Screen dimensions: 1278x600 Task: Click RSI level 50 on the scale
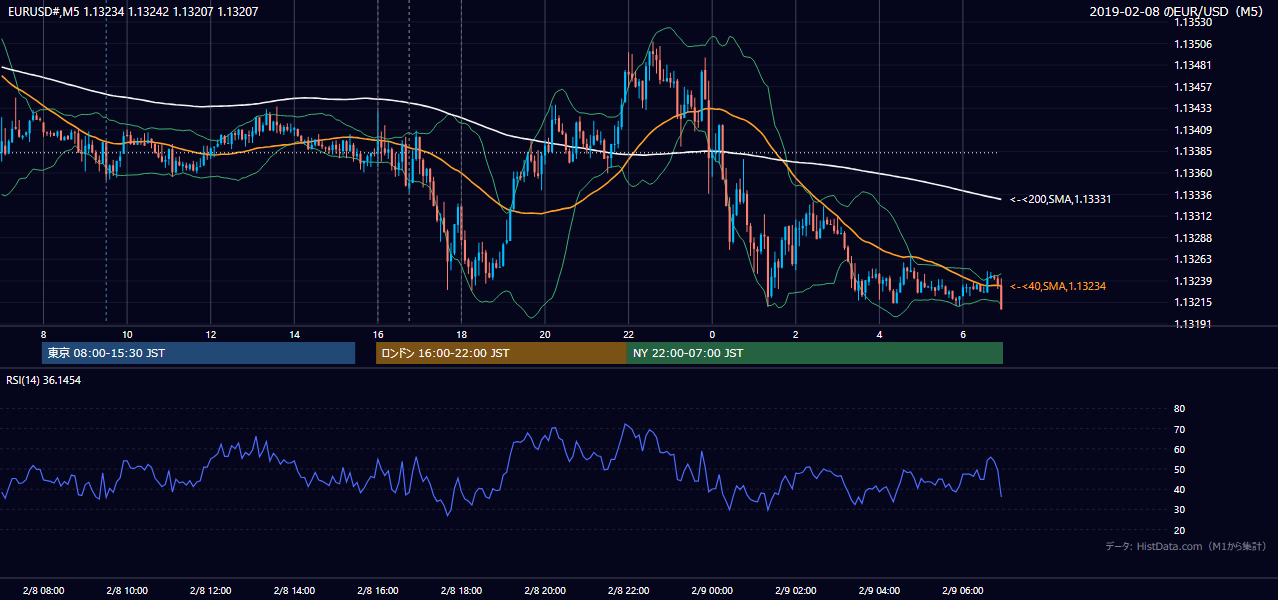point(1179,469)
